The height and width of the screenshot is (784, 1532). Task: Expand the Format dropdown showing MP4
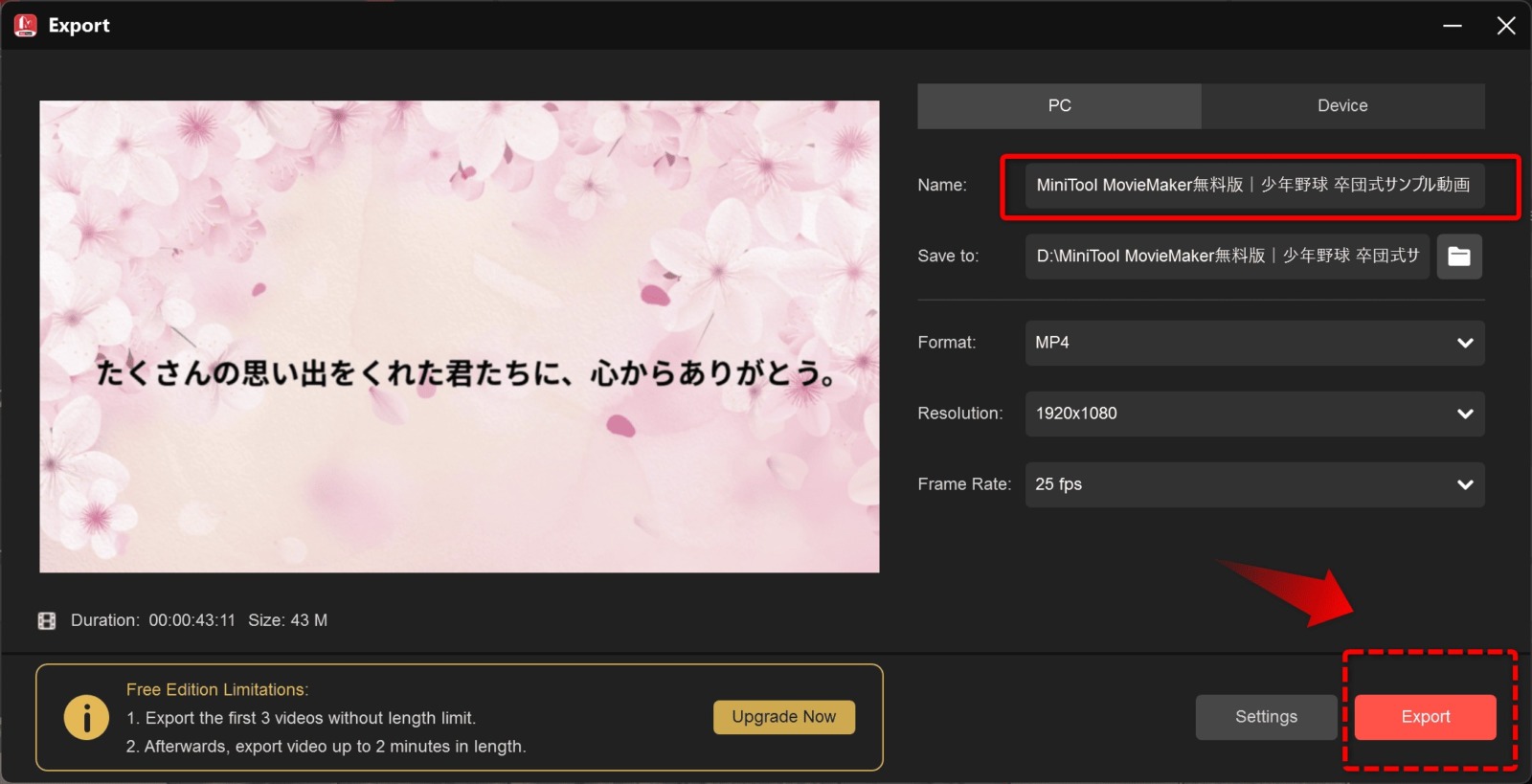pyautogui.click(x=1254, y=343)
